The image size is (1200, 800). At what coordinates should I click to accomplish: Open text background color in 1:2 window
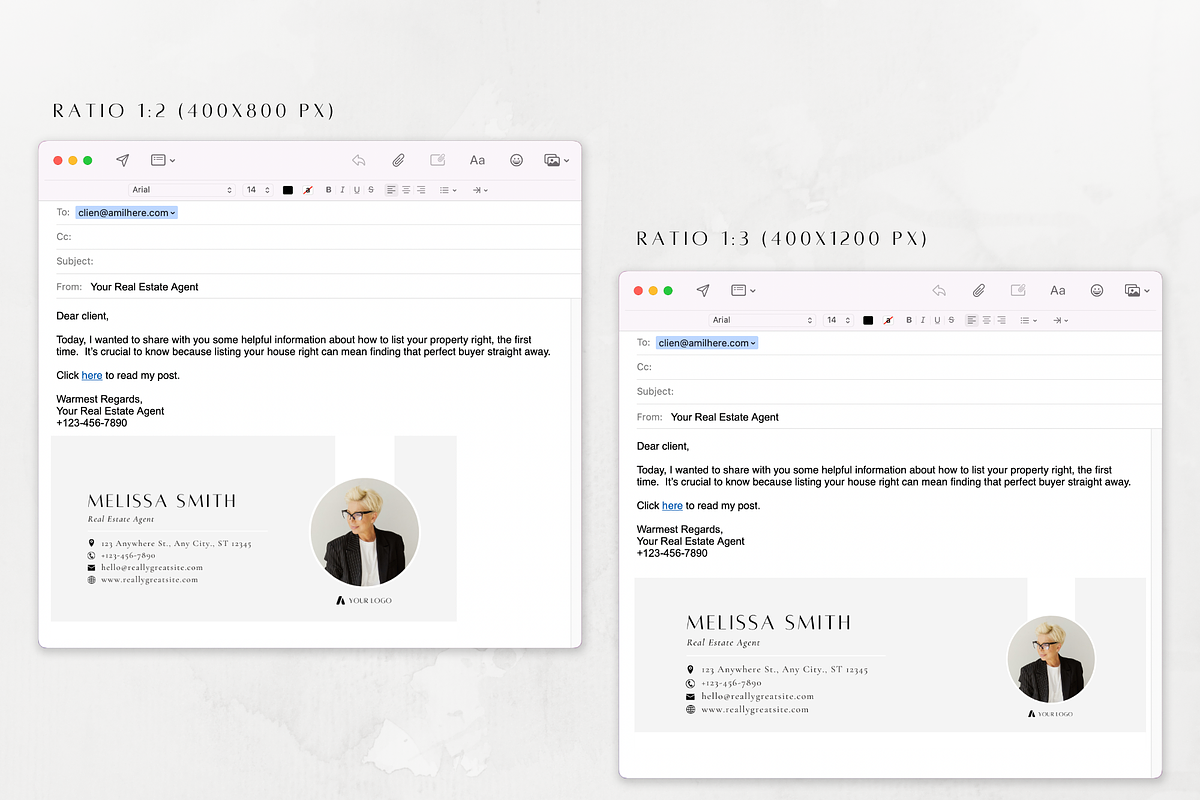[x=307, y=190]
